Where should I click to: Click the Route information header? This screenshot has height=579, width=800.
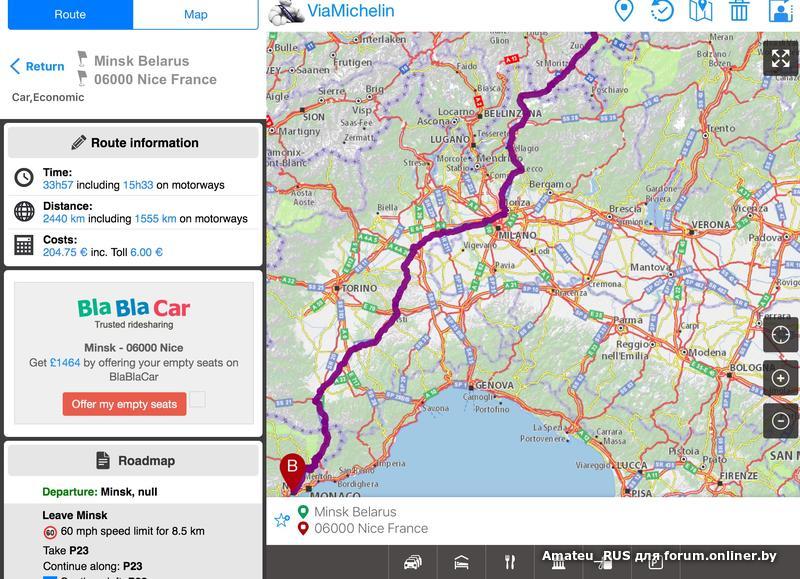click(x=133, y=142)
